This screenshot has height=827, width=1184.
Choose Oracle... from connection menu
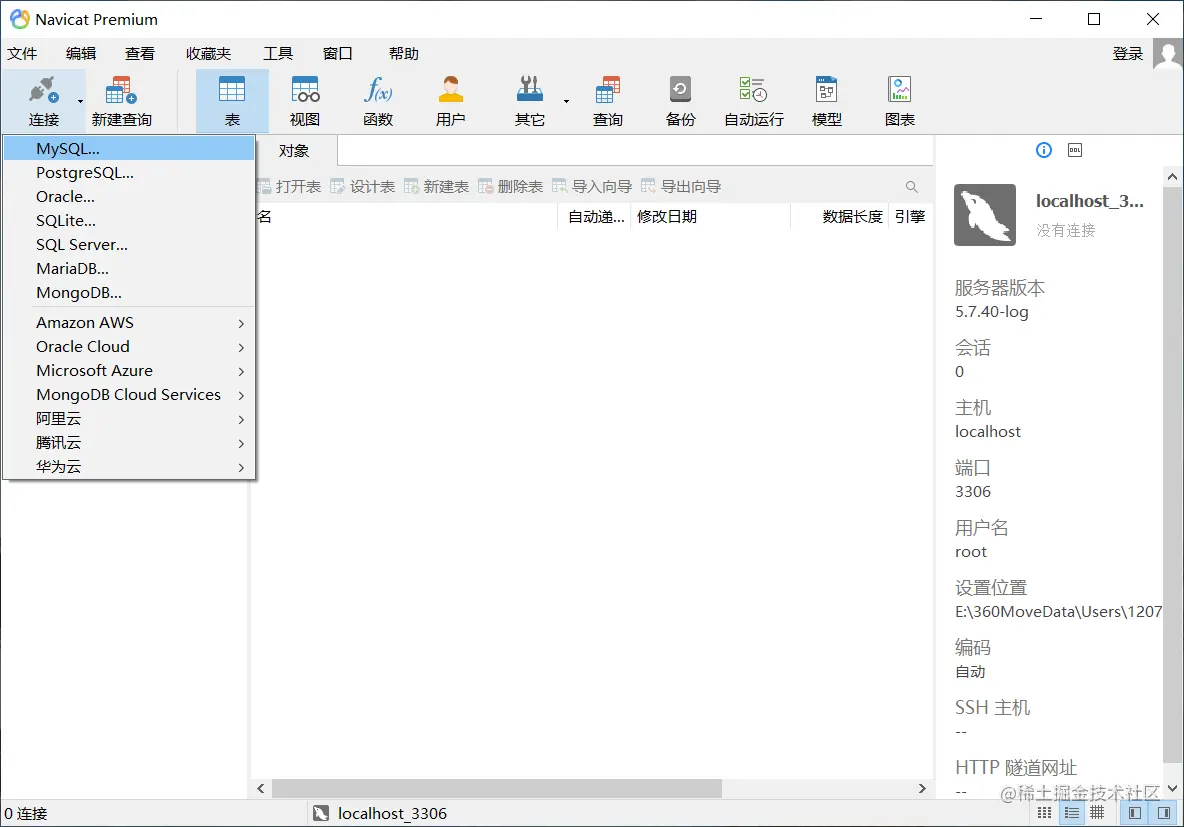pyautogui.click(x=129, y=196)
